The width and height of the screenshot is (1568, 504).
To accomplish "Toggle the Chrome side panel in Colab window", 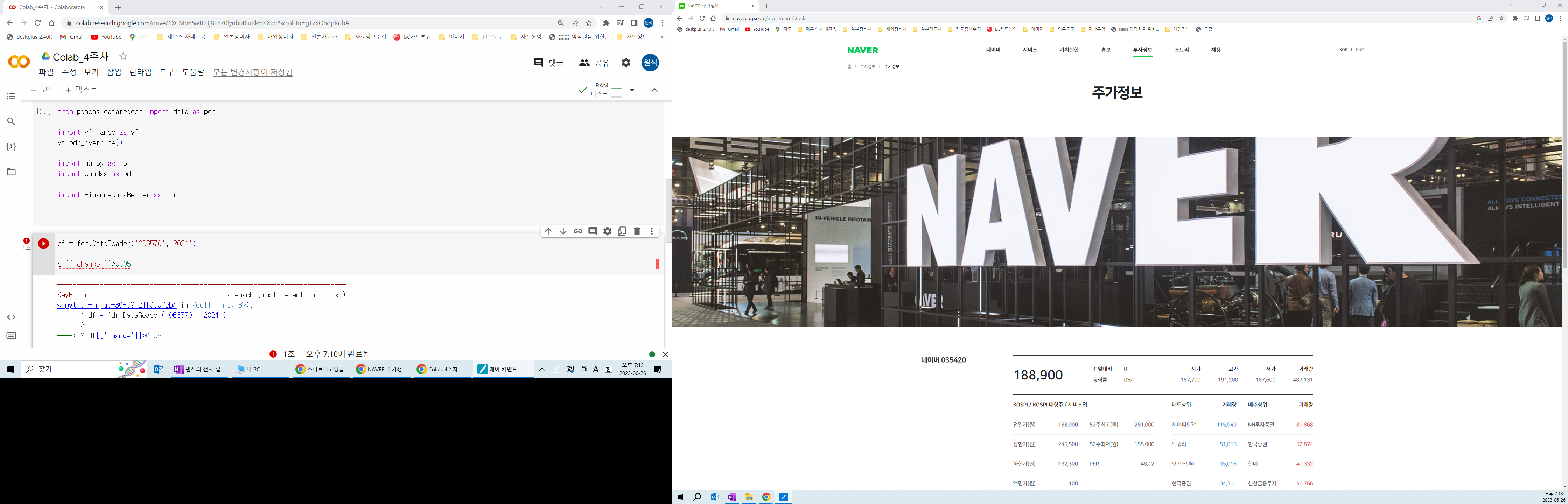I will pos(634,23).
